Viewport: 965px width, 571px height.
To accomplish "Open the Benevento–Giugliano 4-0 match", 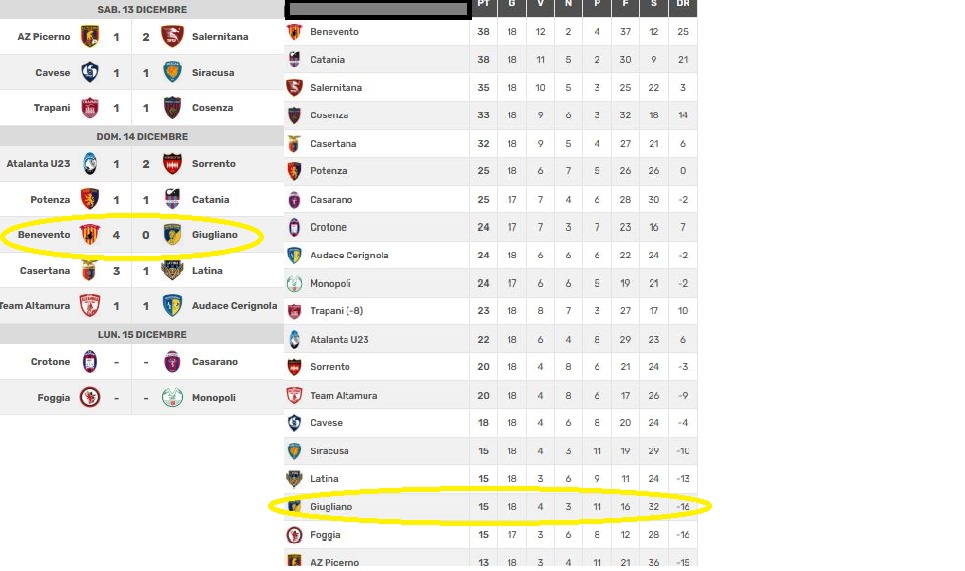I will pyautogui.click(x=131, y=235).
